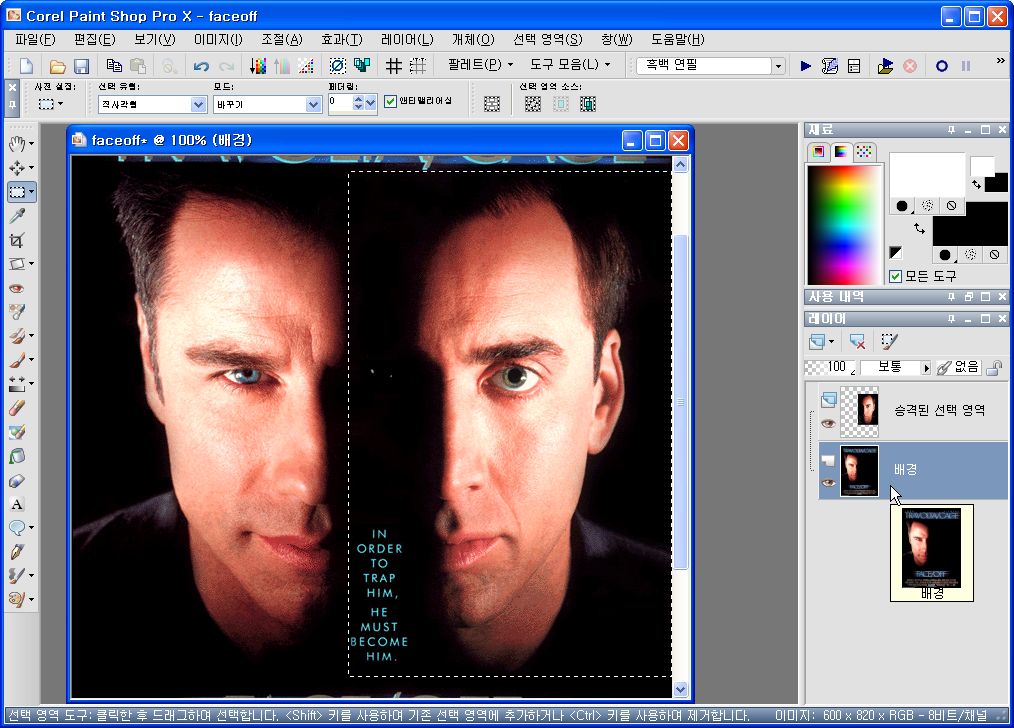Click the feather value input field

pyautogui.click(x=340, y=103)
